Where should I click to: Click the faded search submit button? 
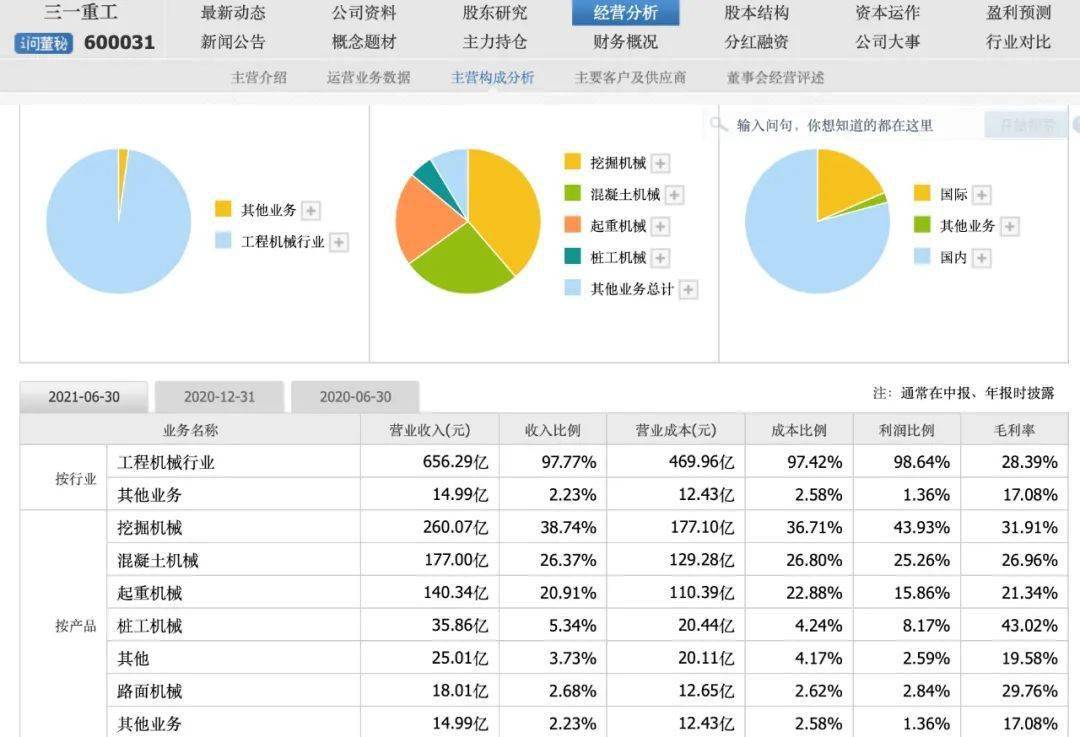point(1026,125)
